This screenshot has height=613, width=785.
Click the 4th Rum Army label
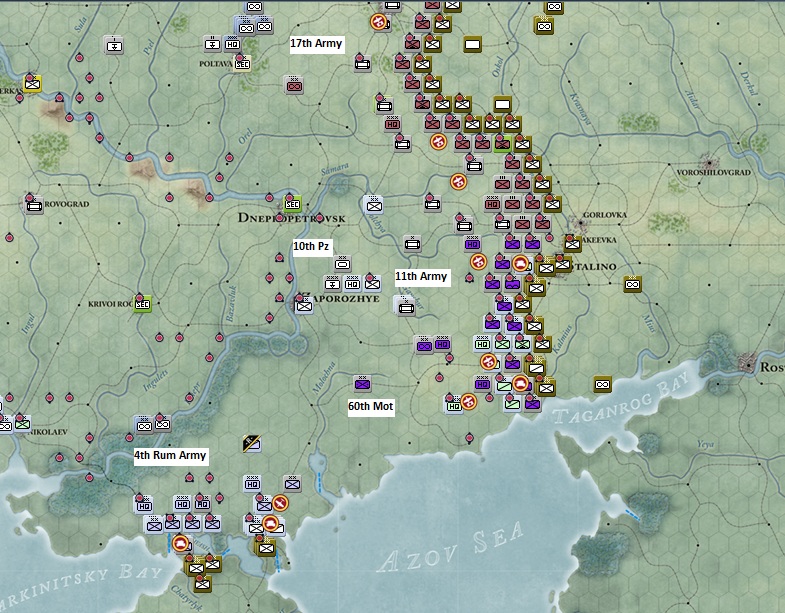pyautogui.click(x=170, y=455)
